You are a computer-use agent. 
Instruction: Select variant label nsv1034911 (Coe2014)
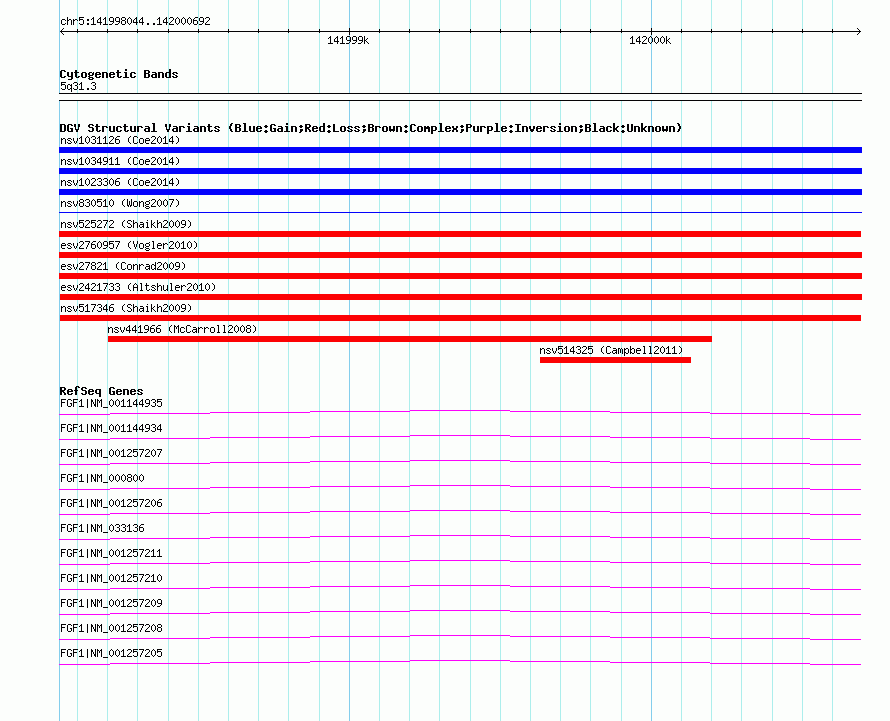[120, 161]
